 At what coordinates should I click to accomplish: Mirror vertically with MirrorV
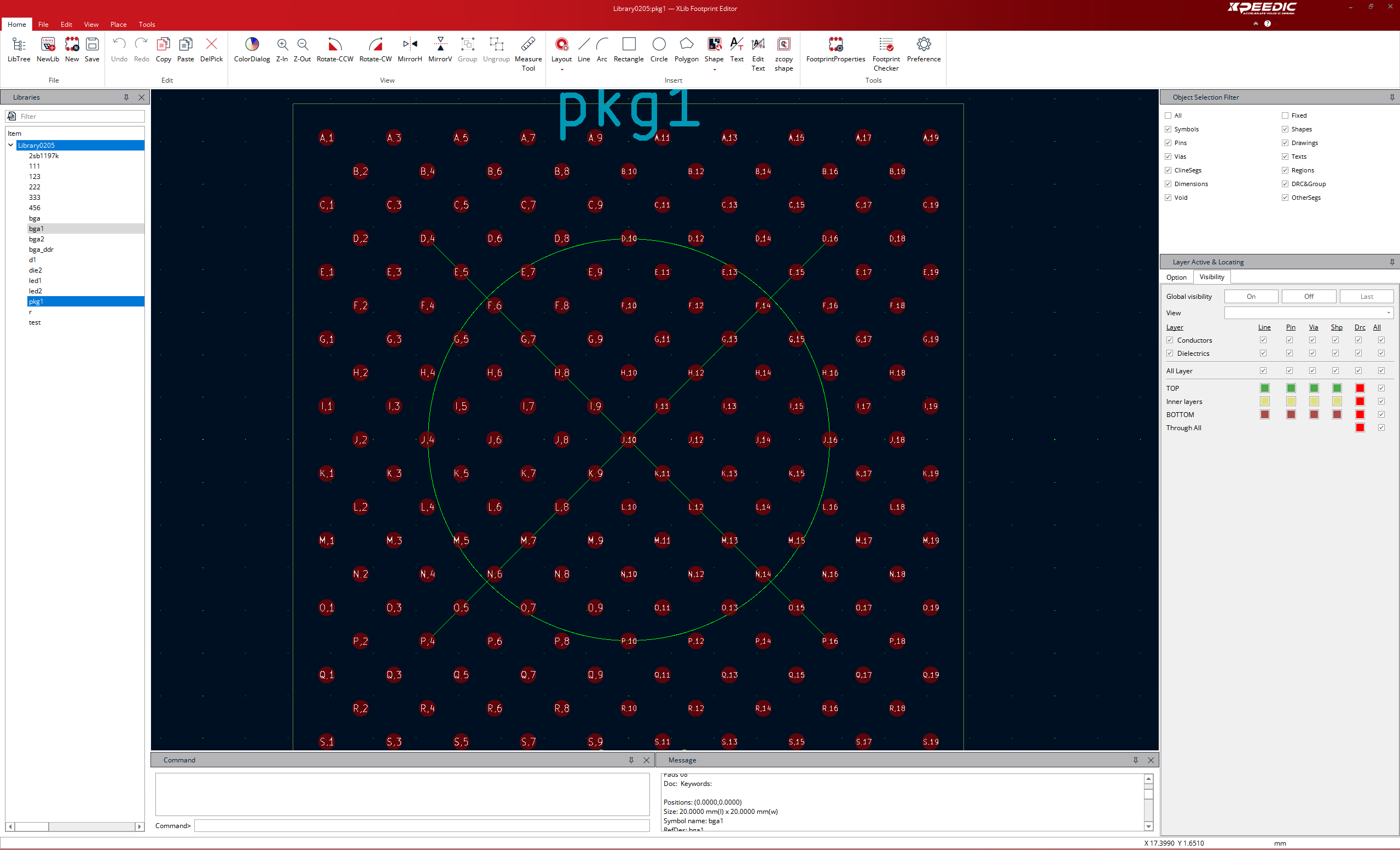pos(440,49)
